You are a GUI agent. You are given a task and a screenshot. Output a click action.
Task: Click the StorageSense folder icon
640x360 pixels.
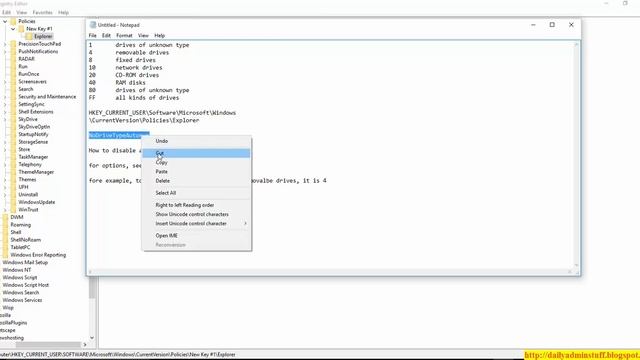click(x=13, y=142)
